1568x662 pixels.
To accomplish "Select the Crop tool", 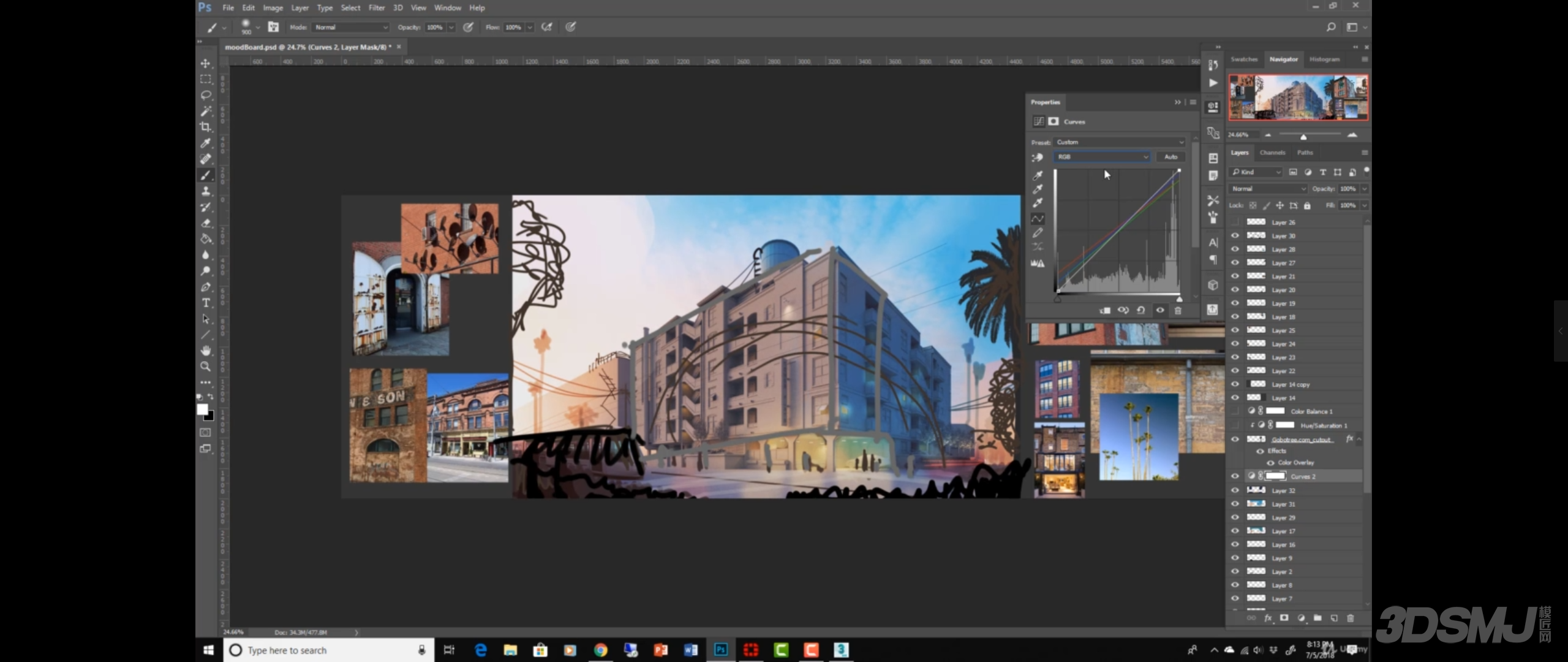I will (206, 127).
